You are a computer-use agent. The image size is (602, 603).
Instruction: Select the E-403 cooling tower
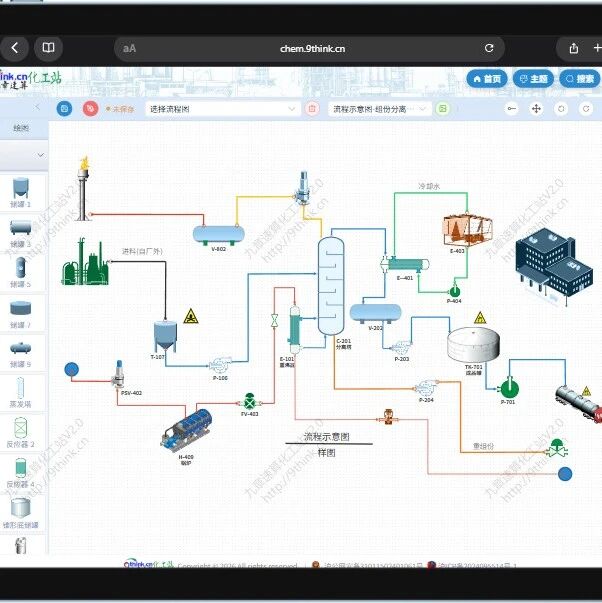click(x=468, y=230)
